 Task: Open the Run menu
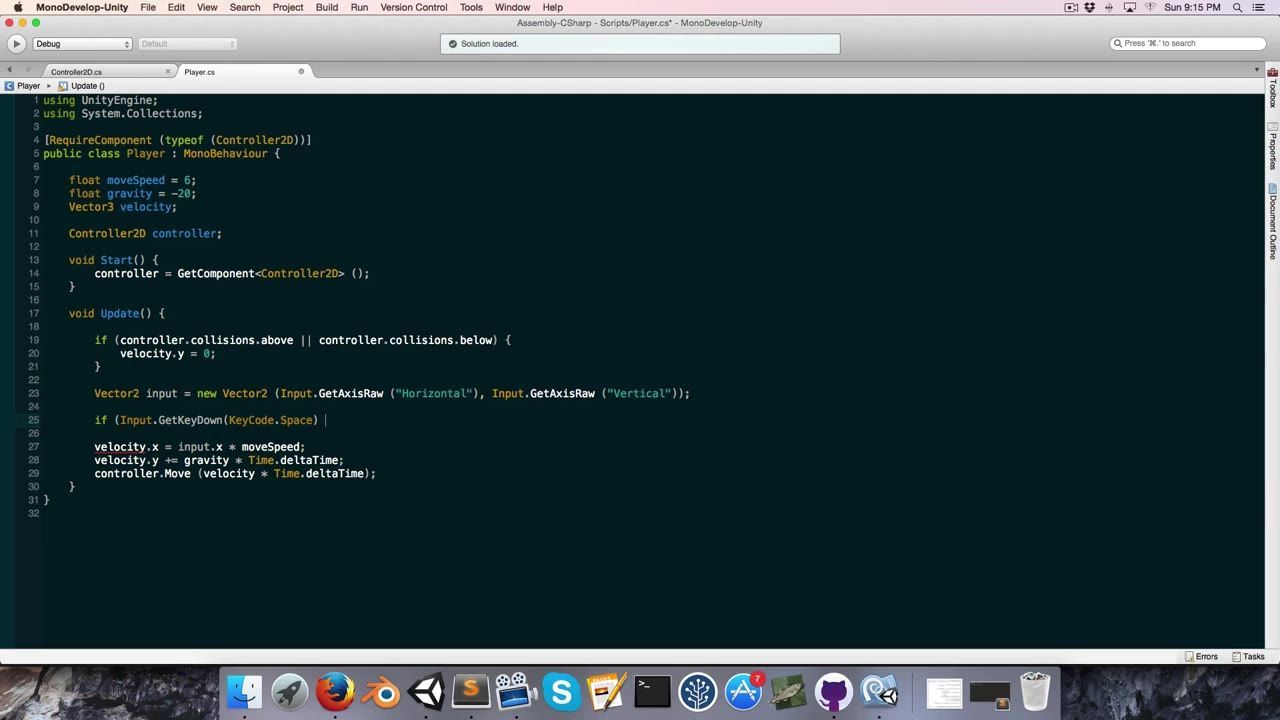coord(360,7)
